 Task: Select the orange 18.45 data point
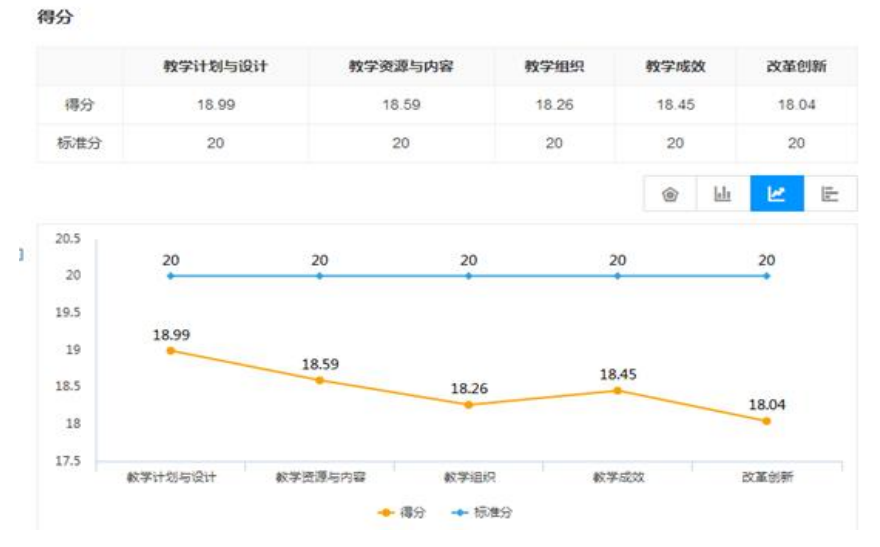point(617,390)
